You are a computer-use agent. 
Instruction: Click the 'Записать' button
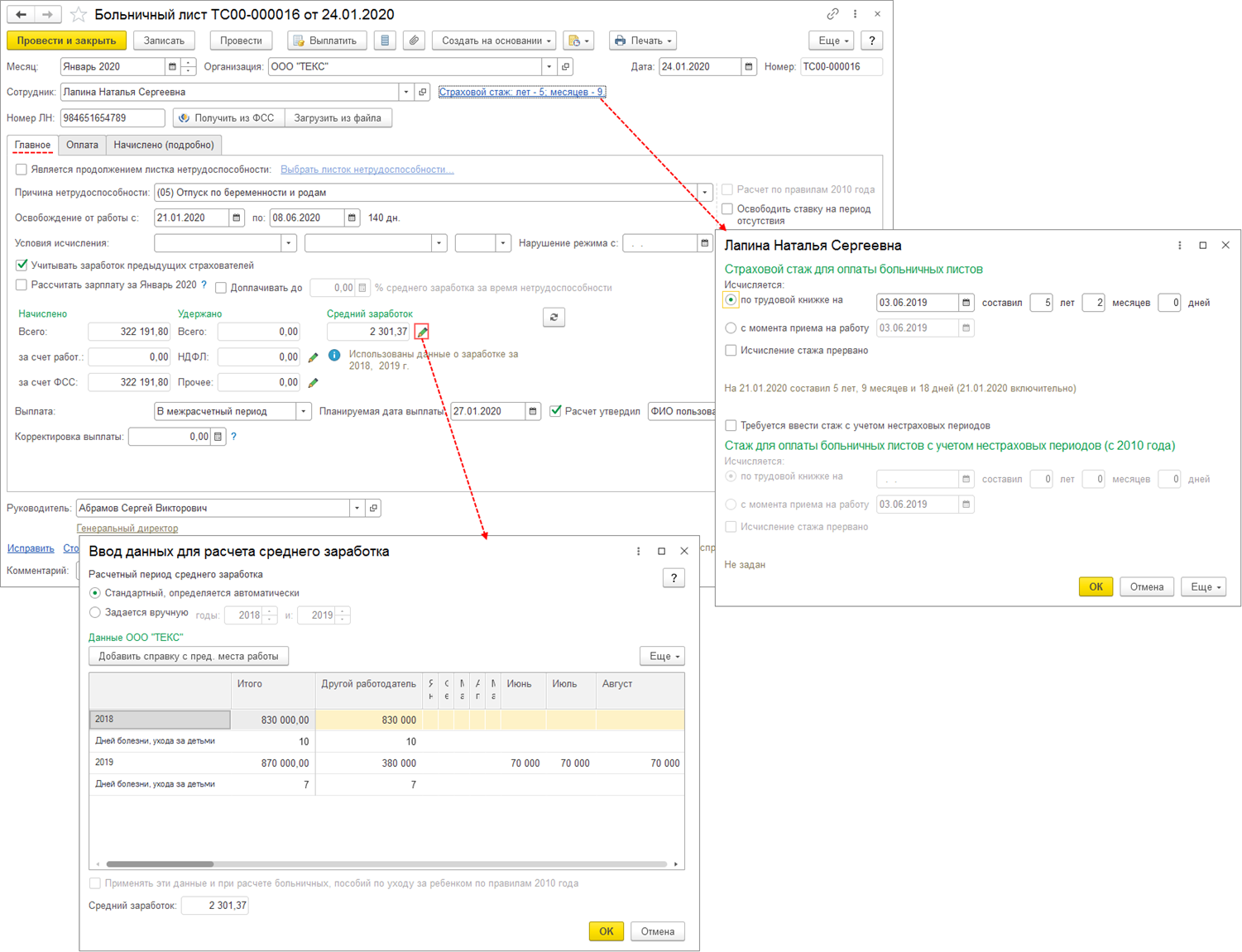(x=164, y=41)
